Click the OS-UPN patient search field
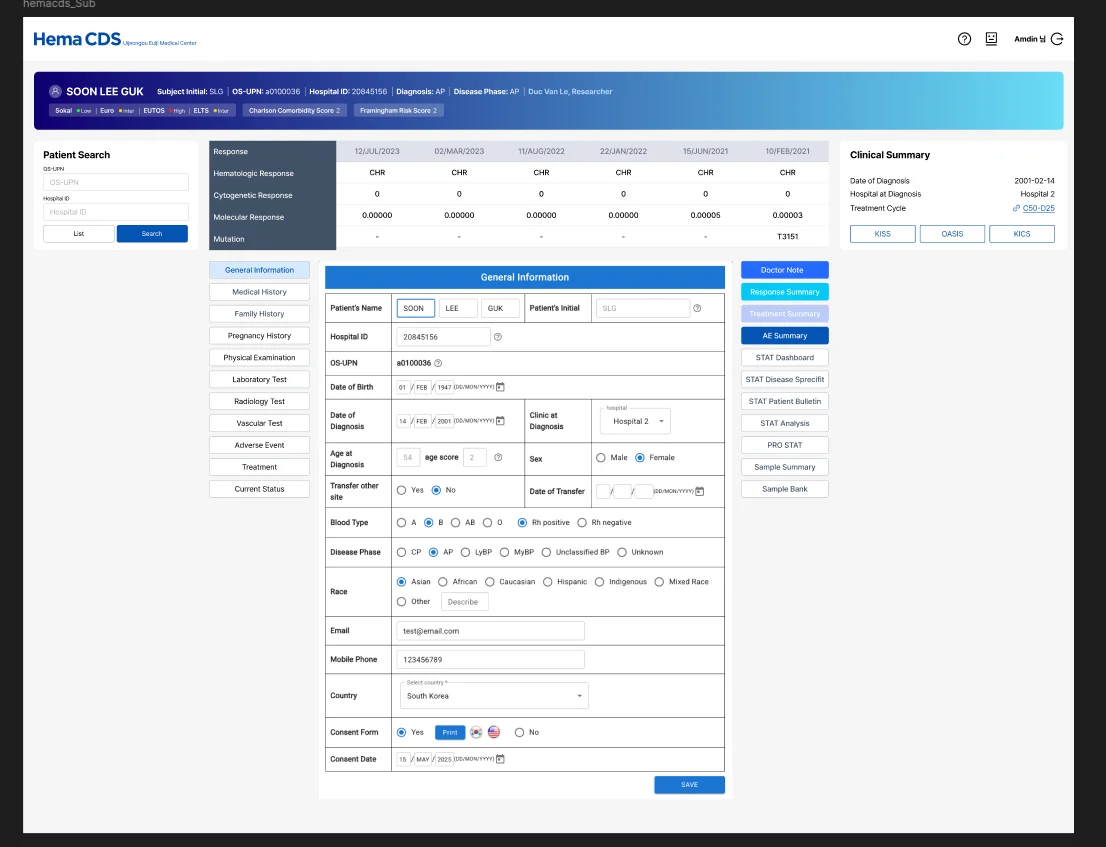 (115, 182)
